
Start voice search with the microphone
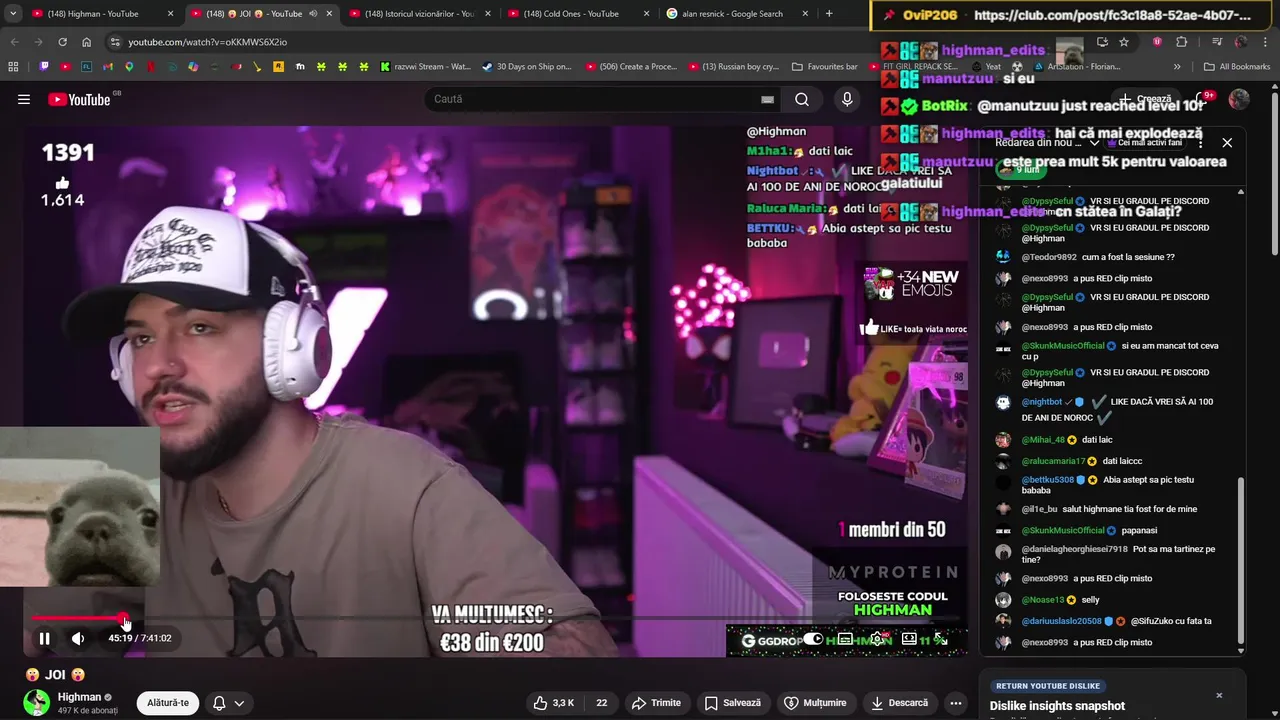coord(847,99)
